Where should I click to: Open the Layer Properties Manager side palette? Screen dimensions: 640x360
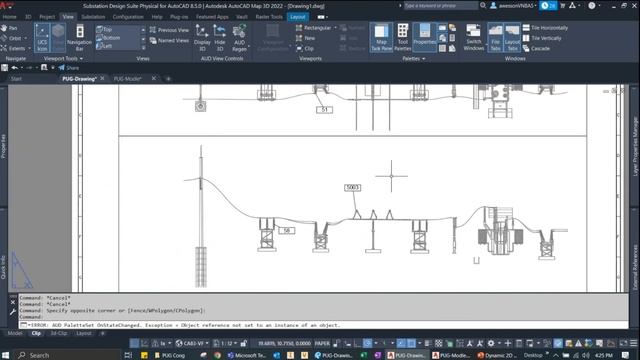point(635,146)
